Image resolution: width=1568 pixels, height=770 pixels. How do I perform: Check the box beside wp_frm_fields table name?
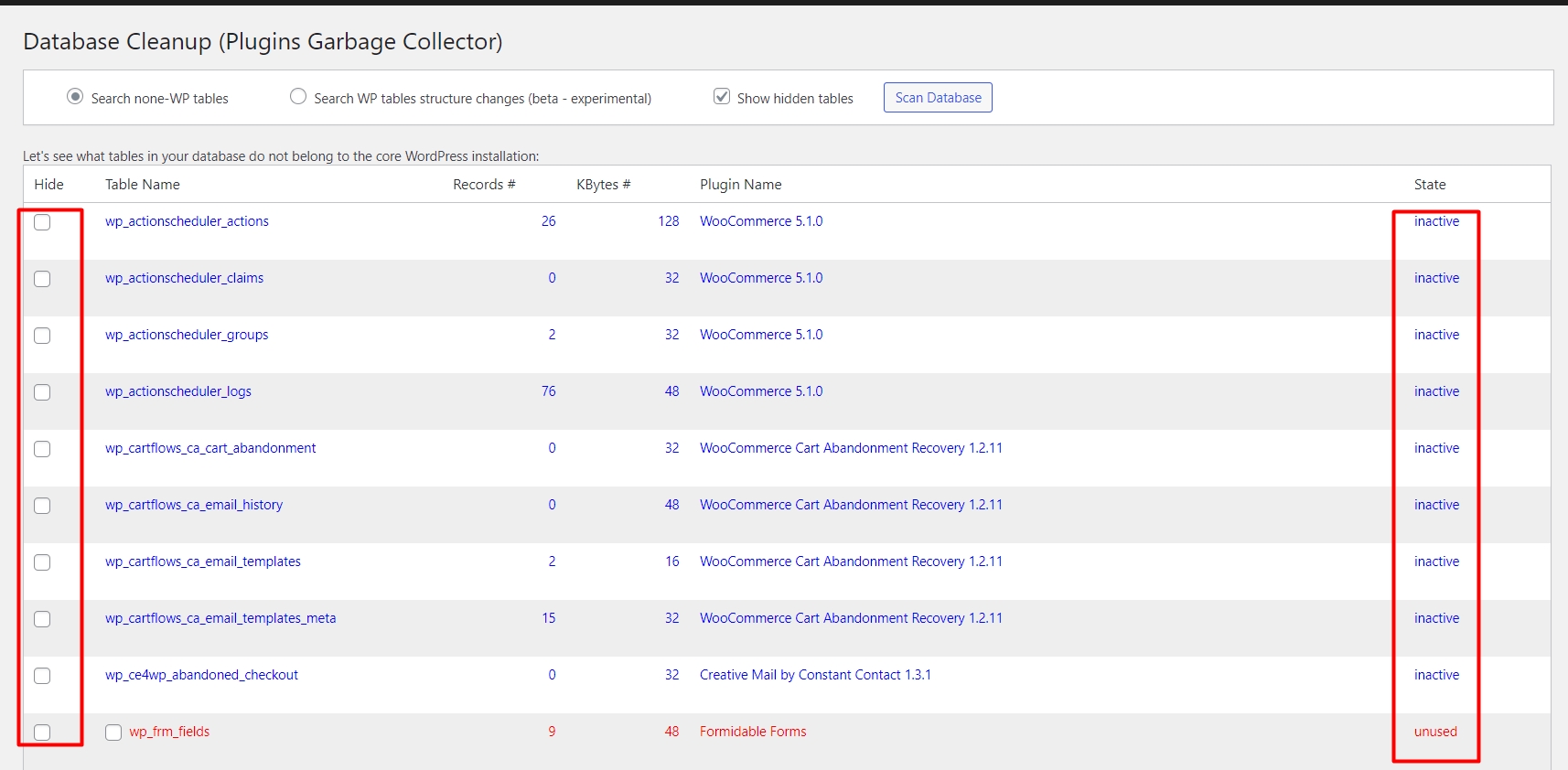[113, 733]
